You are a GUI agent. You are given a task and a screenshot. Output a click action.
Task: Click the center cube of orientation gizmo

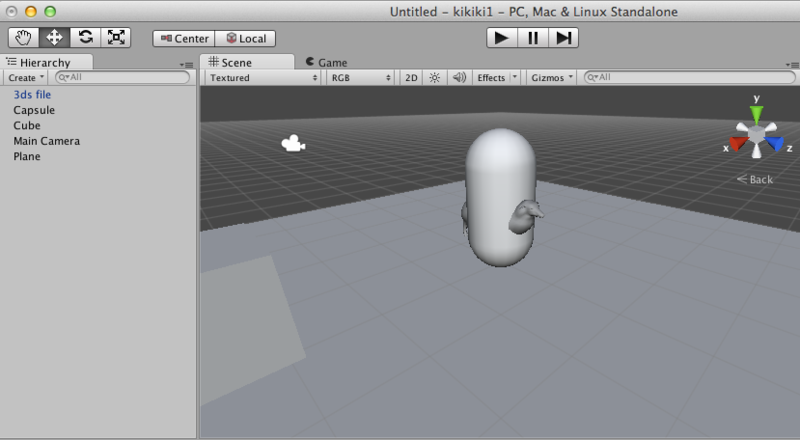click(x=757, y=134)
